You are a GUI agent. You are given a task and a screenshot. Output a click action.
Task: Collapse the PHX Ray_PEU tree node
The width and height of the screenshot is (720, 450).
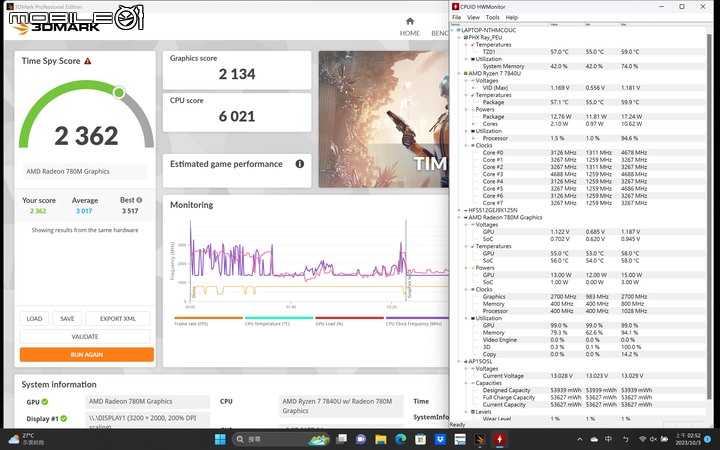click(x=460, y=38)
